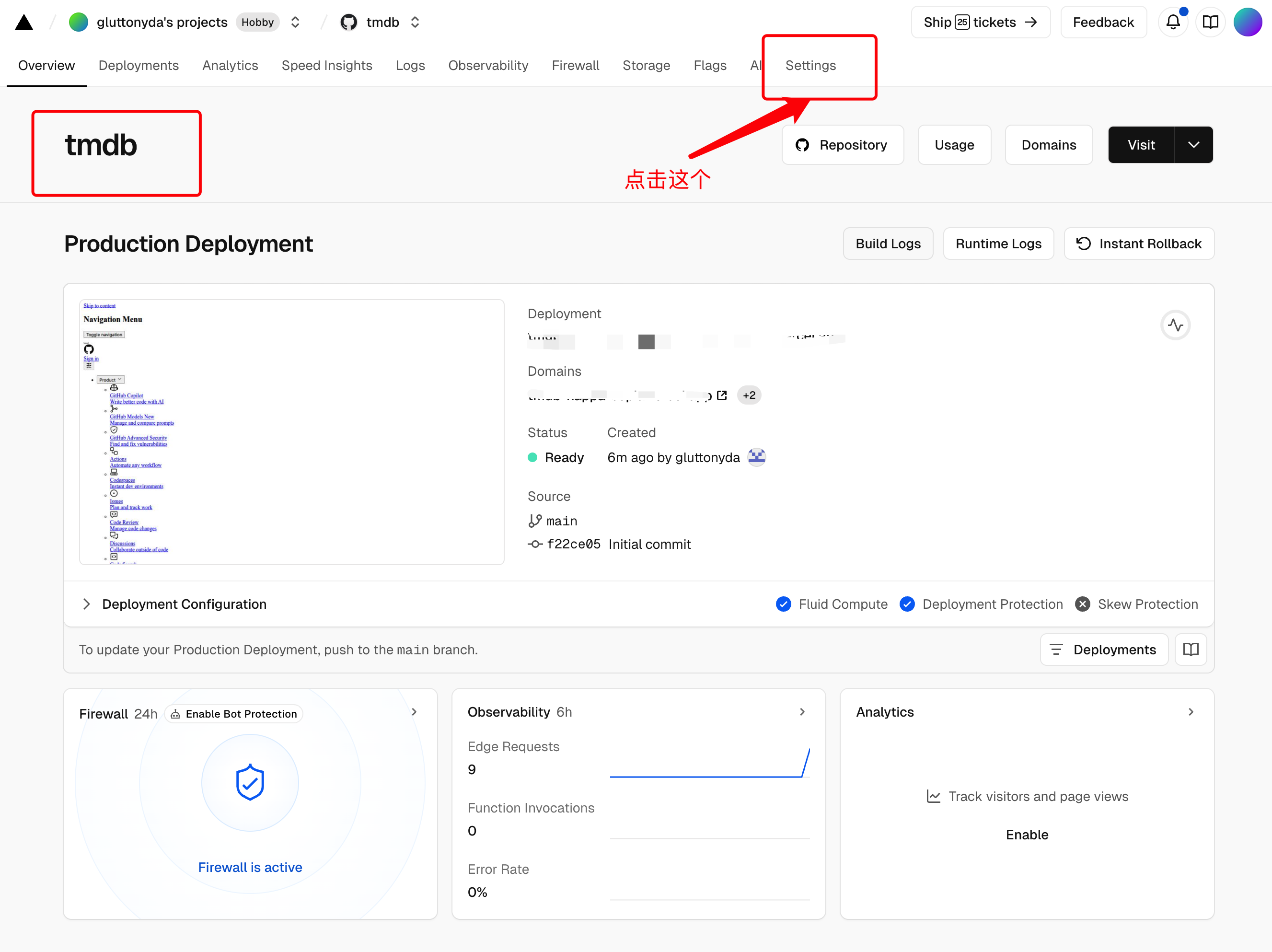Click Instant Rollback
The image size is (1272, 952).
coord(1139,244)
